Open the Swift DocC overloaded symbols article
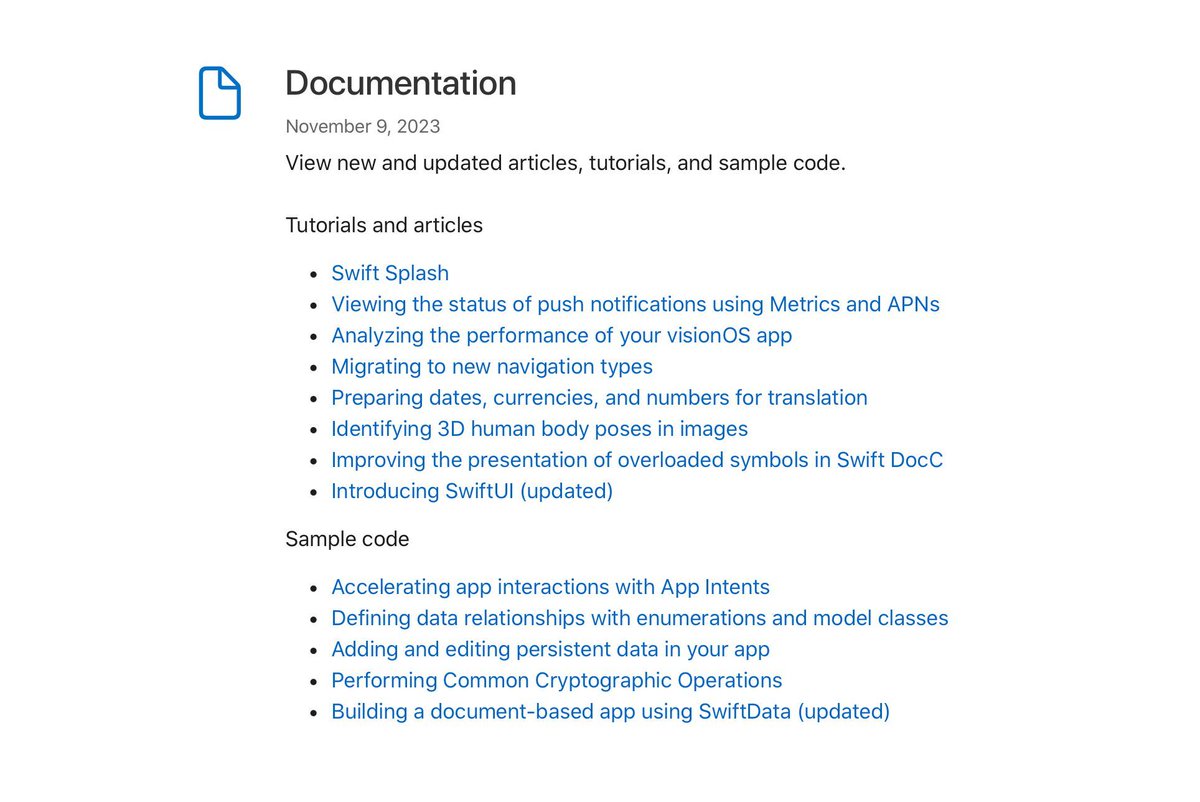The height and width of the screenshot is (802, 1200). (x=636, y=459)
